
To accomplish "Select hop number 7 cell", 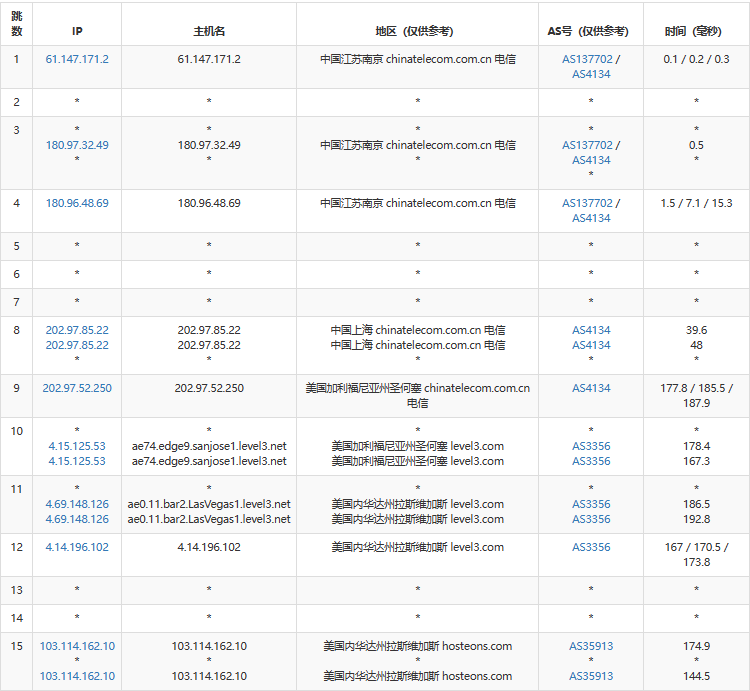I will 17,302.
